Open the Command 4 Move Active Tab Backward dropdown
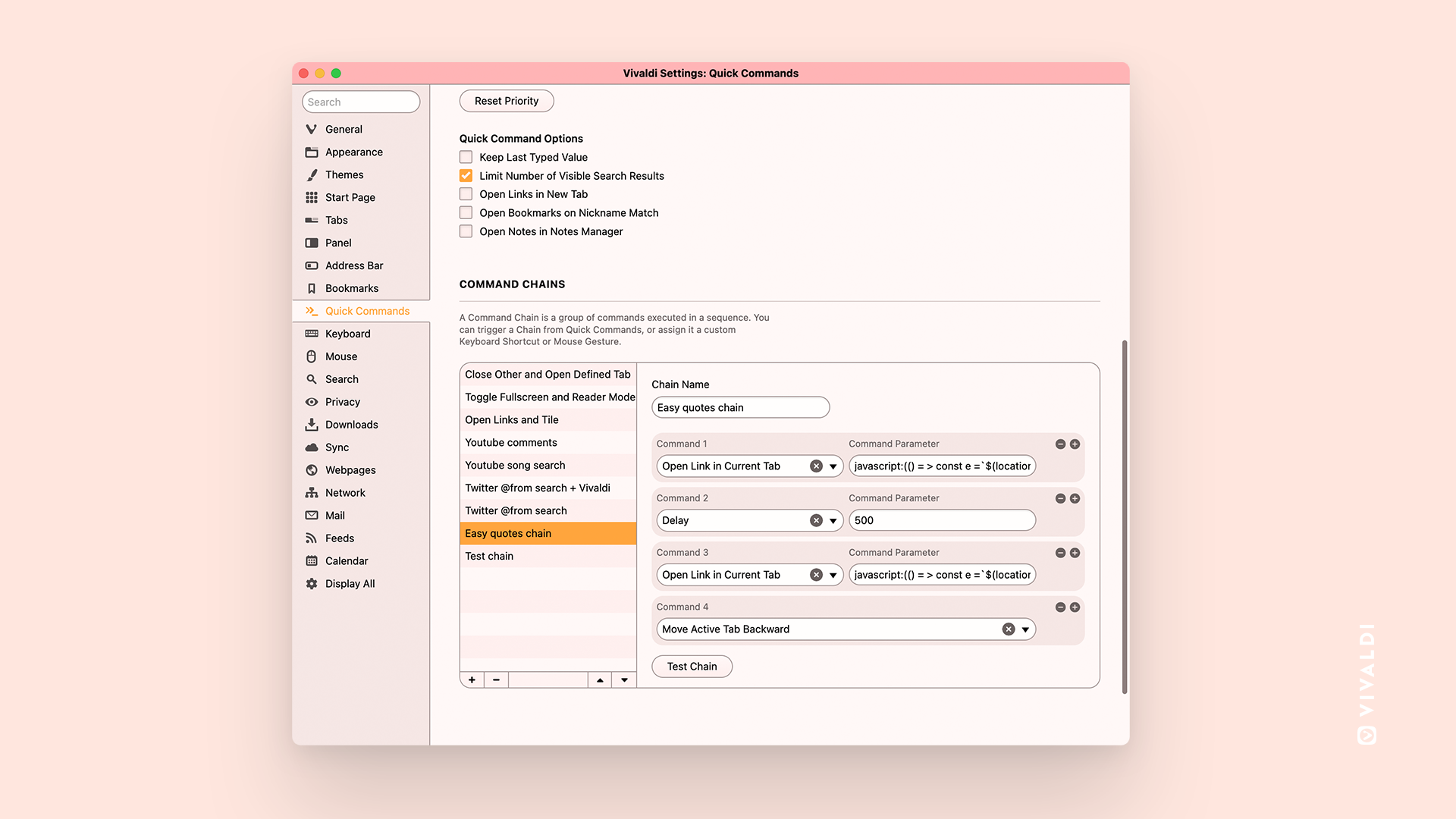 tap(1025, 629)
